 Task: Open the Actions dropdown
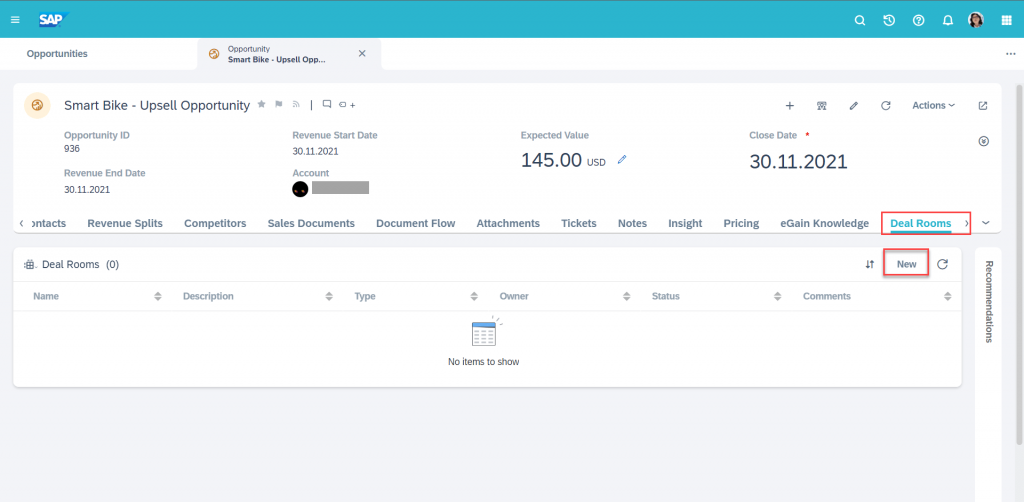[933, 105]
